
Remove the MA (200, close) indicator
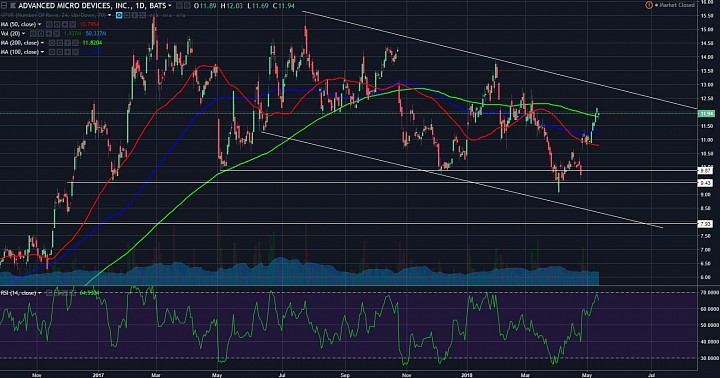pyautogui.click(x=75, y=43)
